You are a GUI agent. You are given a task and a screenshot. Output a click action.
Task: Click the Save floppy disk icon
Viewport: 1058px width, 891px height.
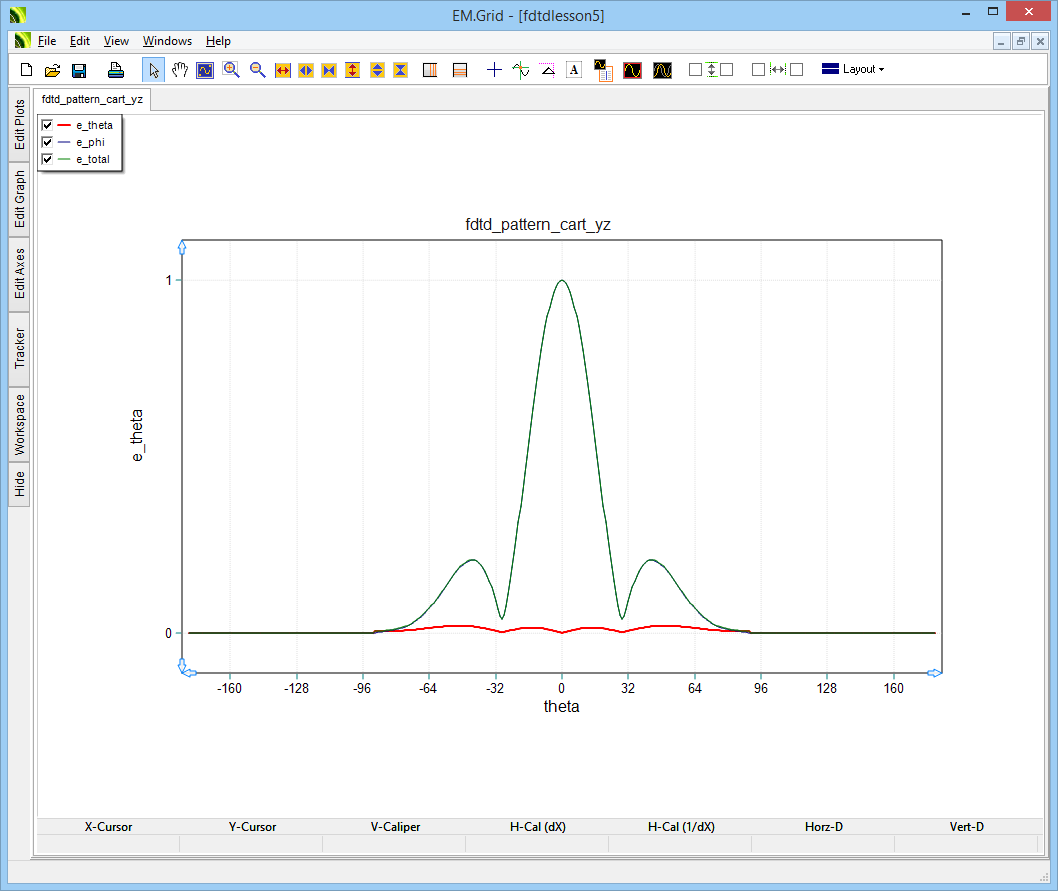[79, 70]
